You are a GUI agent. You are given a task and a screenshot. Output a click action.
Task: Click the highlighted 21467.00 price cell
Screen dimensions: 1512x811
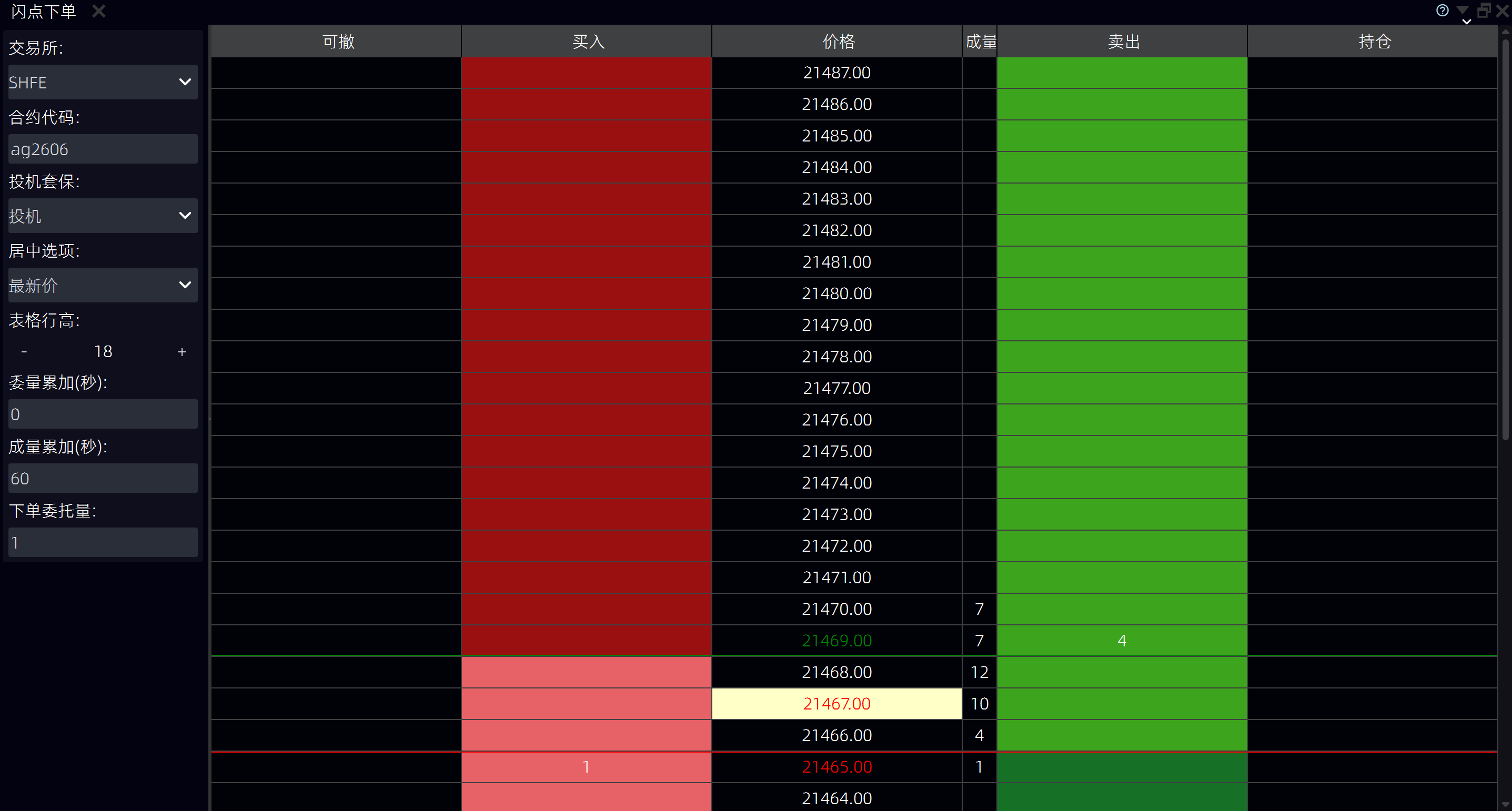[x=836, y=704]
